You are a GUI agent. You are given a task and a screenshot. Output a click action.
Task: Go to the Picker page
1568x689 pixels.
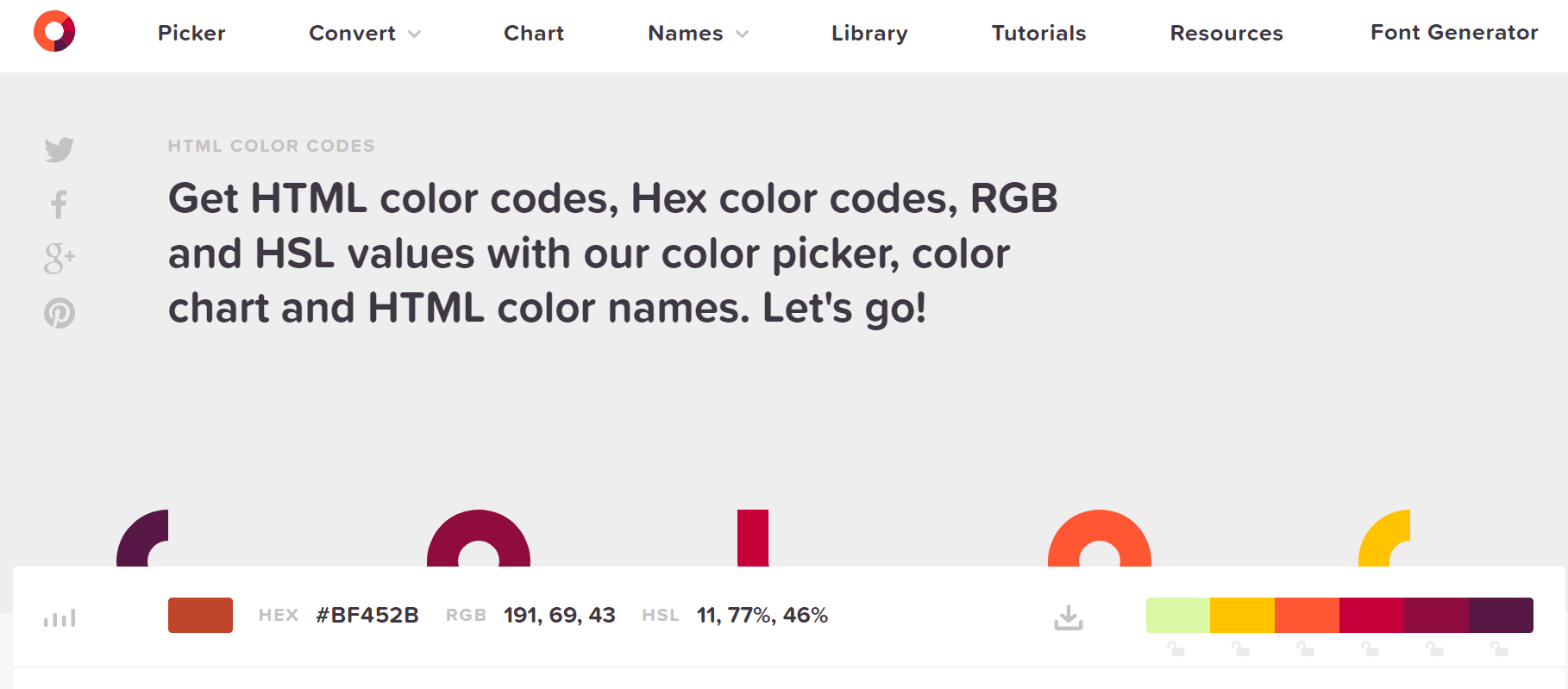(191, 34)
